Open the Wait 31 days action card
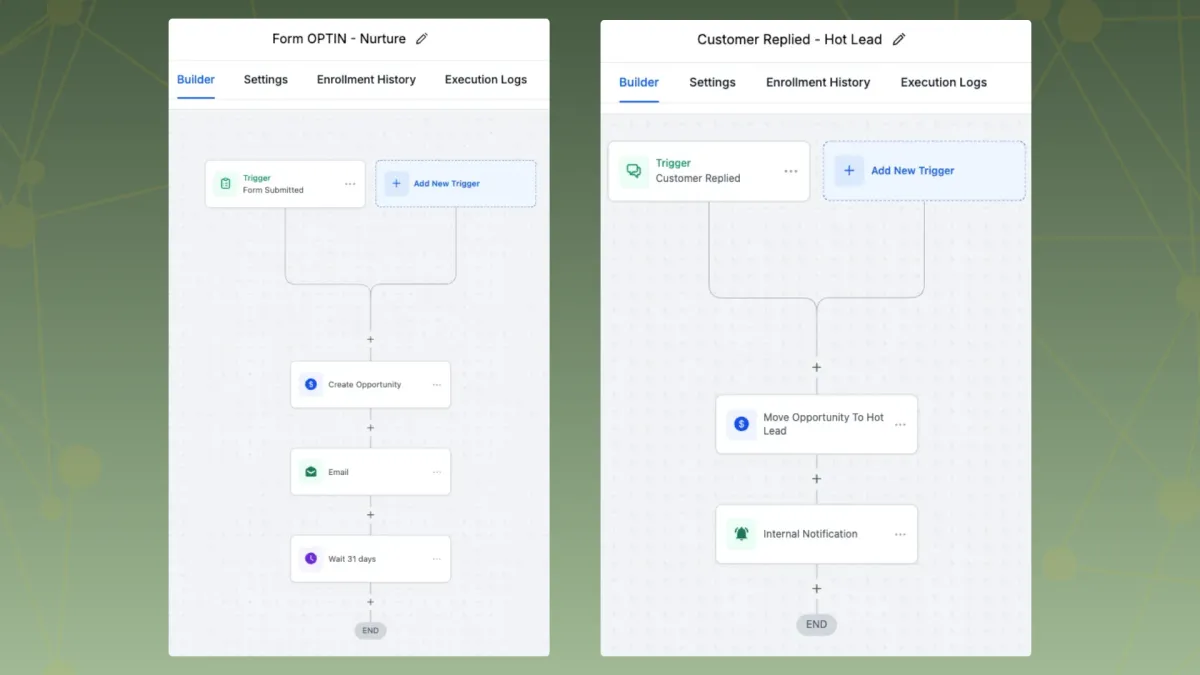Image resolution: width=1200 pixels, height=675 pixels. tap(370, 559)
